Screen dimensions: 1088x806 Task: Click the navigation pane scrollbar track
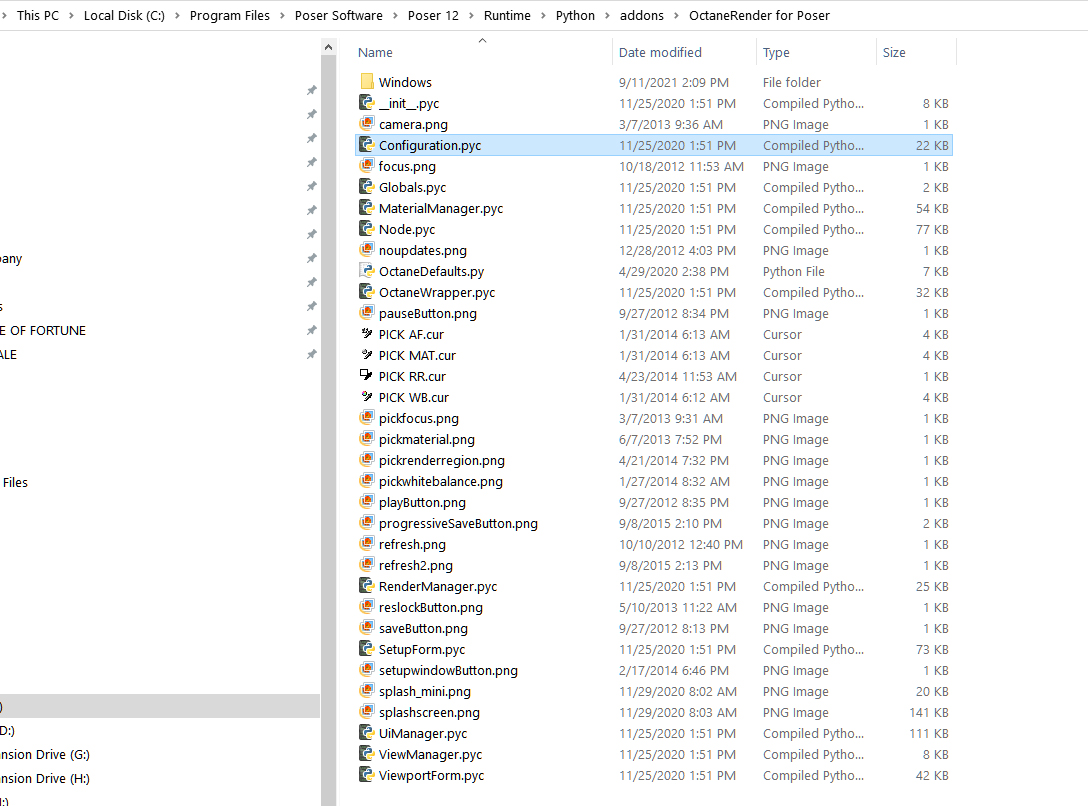coord(328,430)
